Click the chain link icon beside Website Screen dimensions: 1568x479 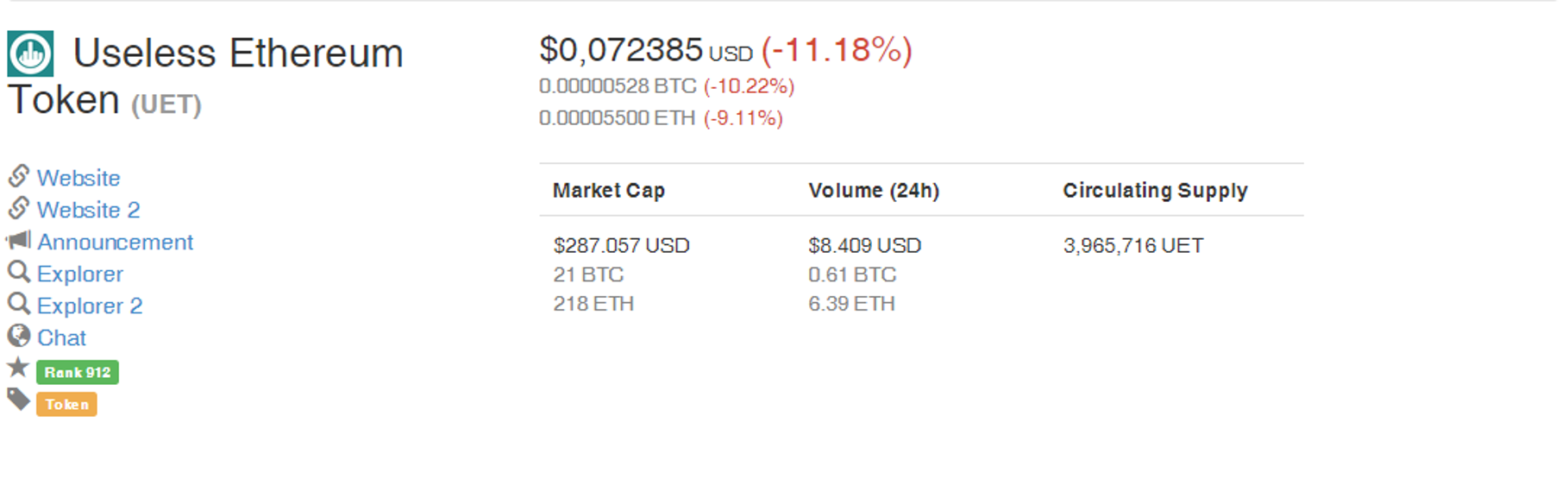tap(19, 176)
